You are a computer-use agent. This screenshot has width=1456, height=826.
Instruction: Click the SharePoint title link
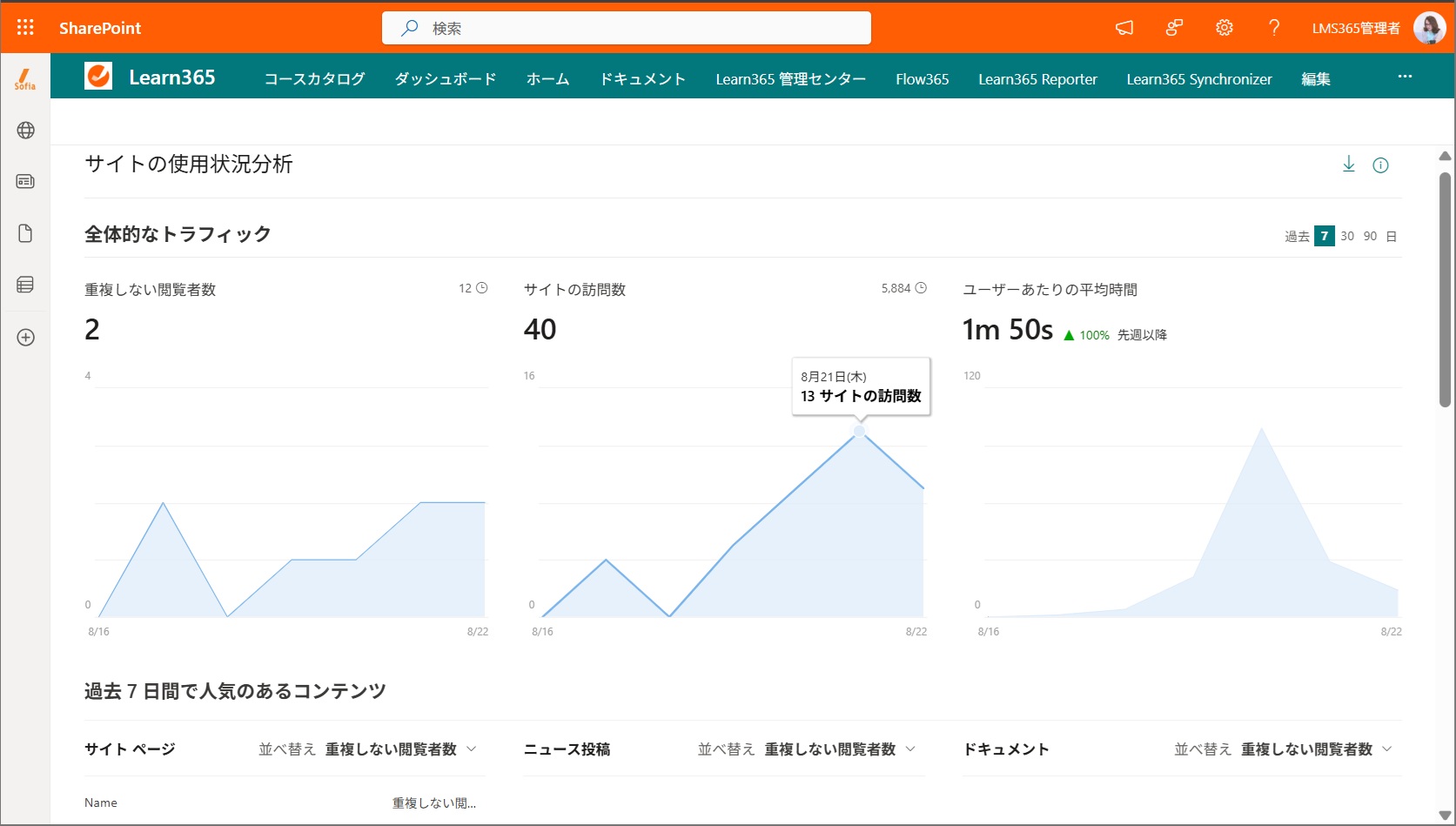100,28
